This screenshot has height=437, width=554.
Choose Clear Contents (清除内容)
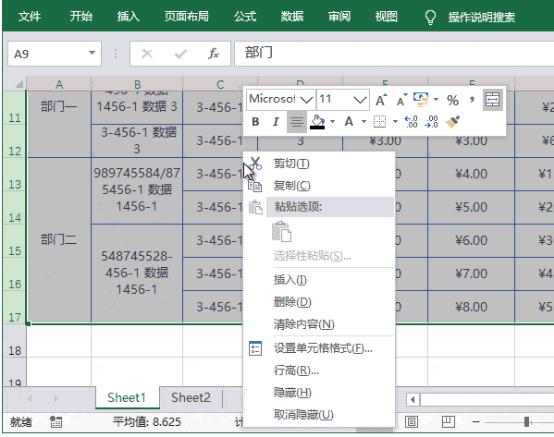tap(319, 324)
